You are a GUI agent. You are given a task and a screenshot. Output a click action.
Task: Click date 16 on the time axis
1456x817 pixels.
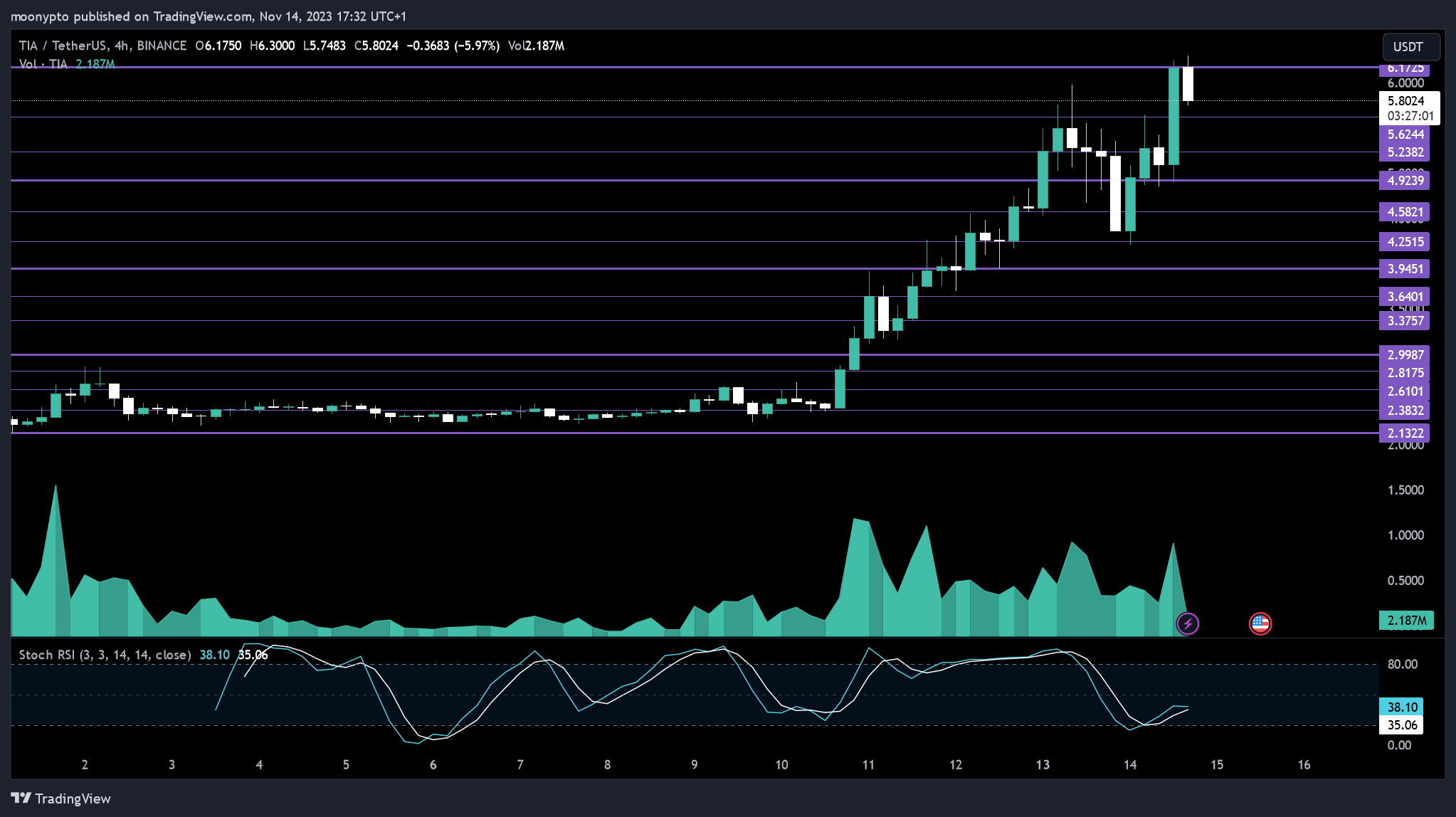point(1304,765)
